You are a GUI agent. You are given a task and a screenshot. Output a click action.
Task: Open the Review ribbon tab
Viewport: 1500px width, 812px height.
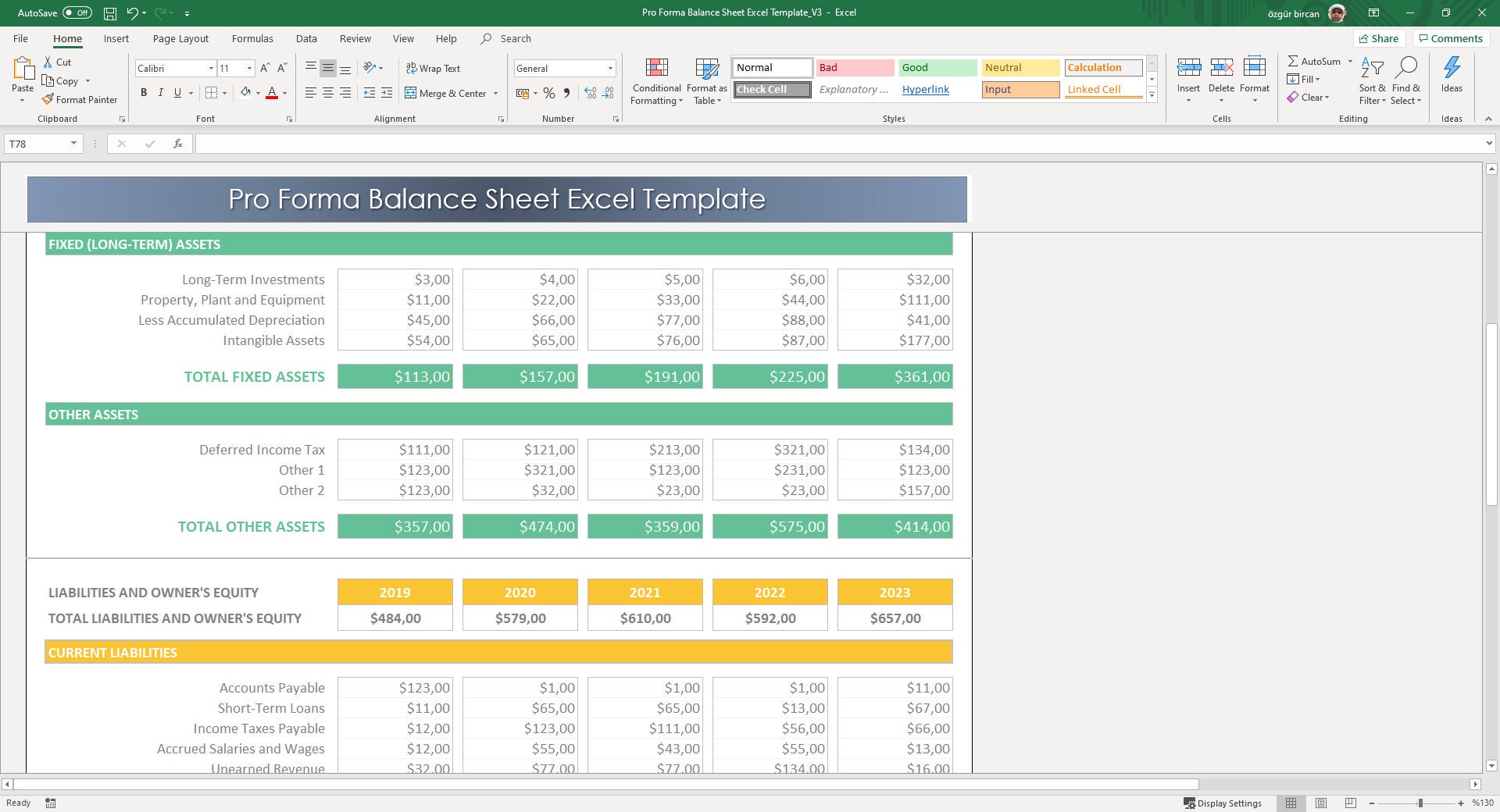pos(355,38)
